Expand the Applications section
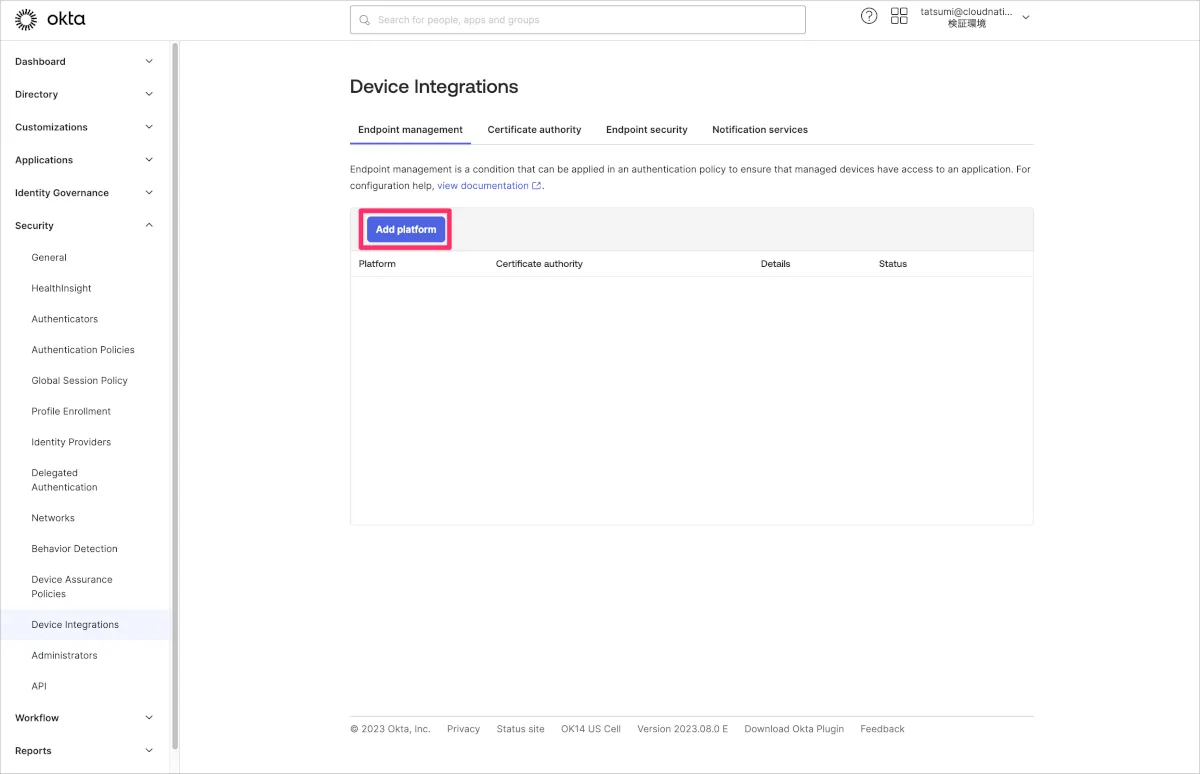Image resolution: width=1200 pixels, height=774 pixels. point(149,160)
